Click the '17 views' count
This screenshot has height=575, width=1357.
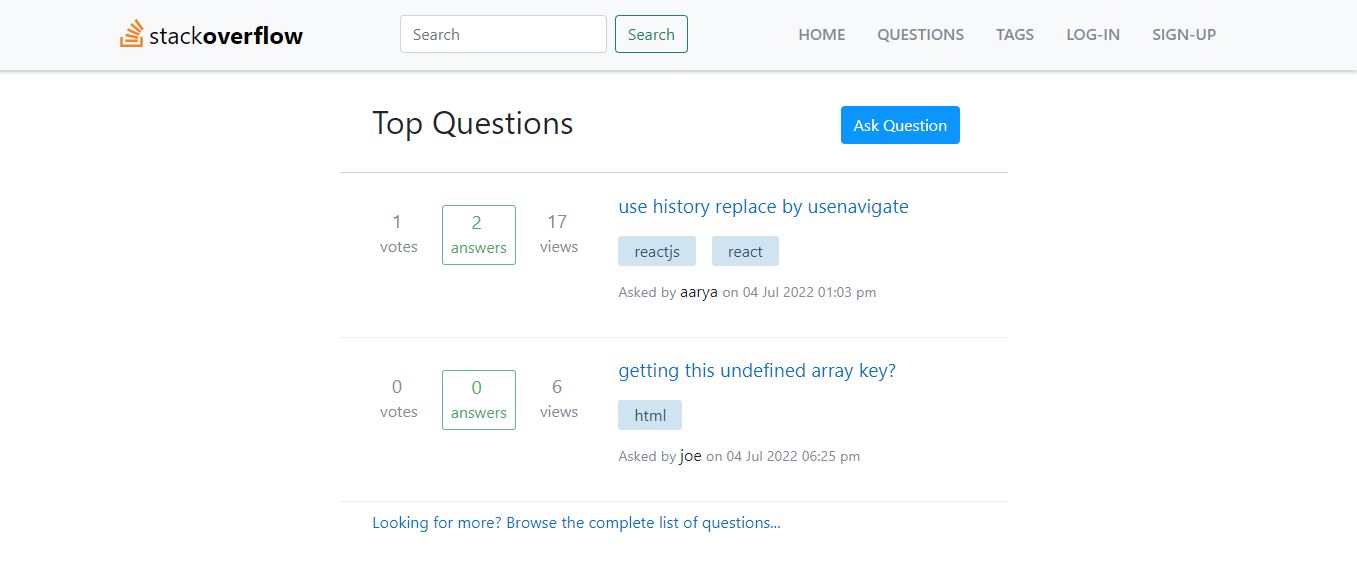click(x=558, y=234)
